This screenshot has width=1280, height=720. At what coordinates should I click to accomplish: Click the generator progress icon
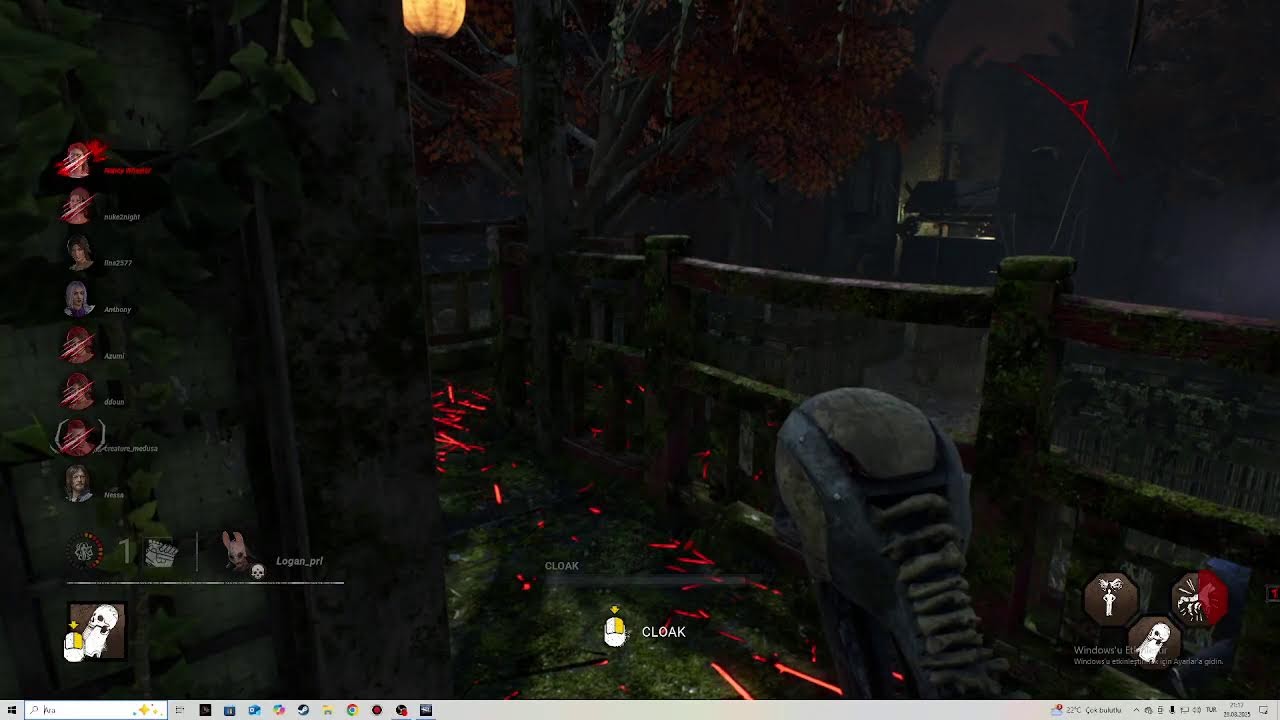tap(85, 551)
